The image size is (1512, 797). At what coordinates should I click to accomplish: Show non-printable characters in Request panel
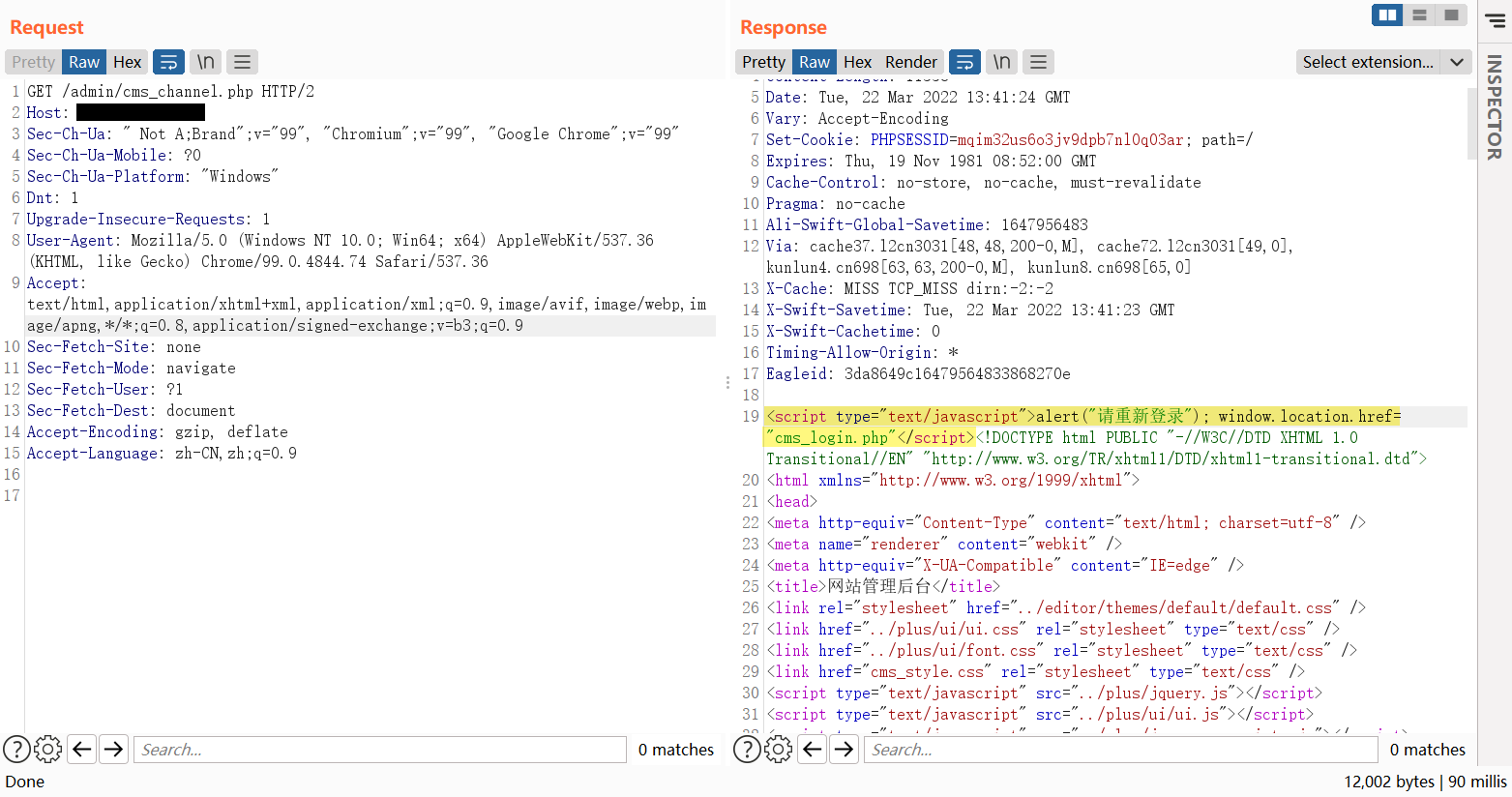pyautogui.click(x=206, y=62)
